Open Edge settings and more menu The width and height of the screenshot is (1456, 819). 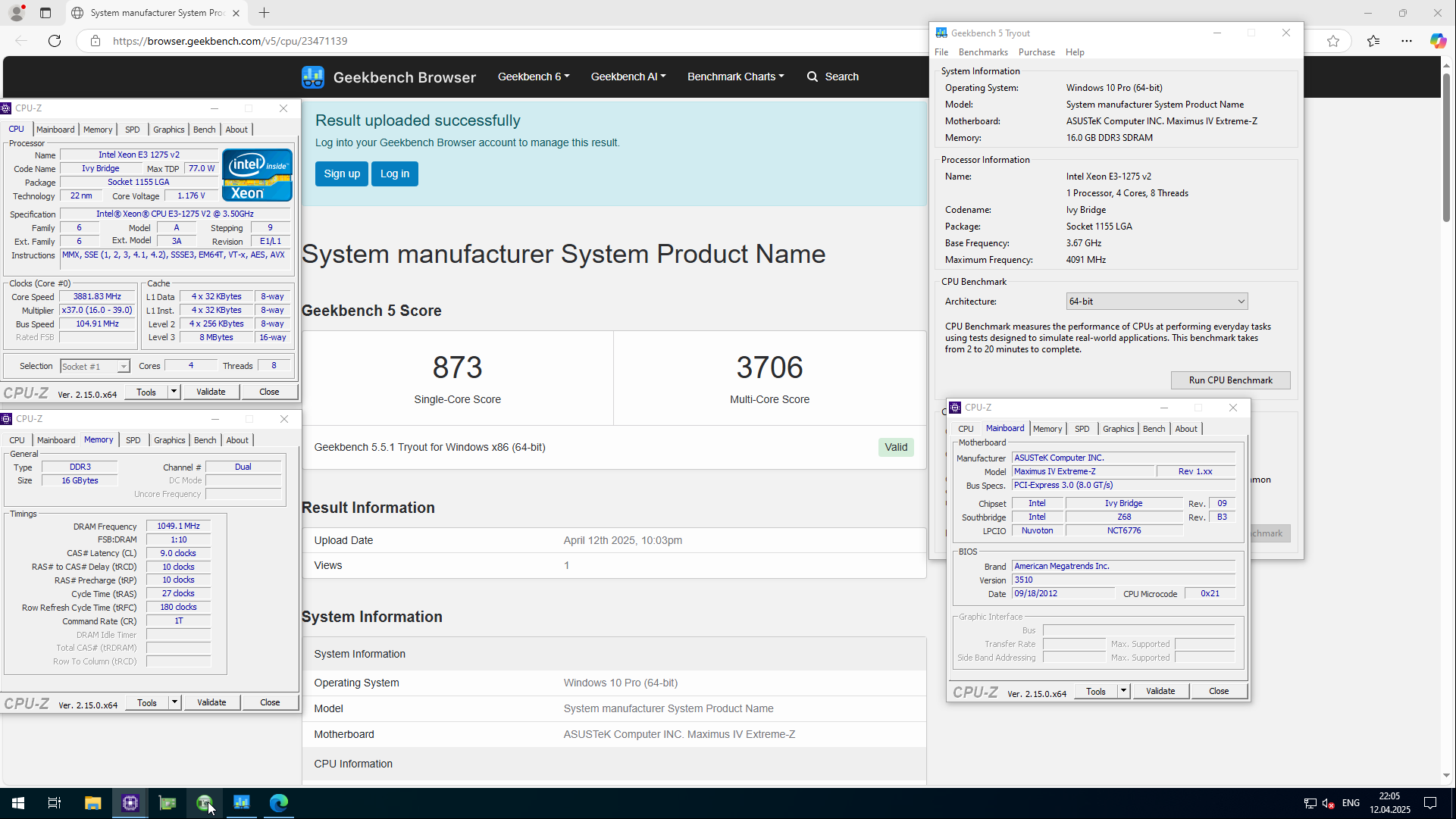(1407, 41)
